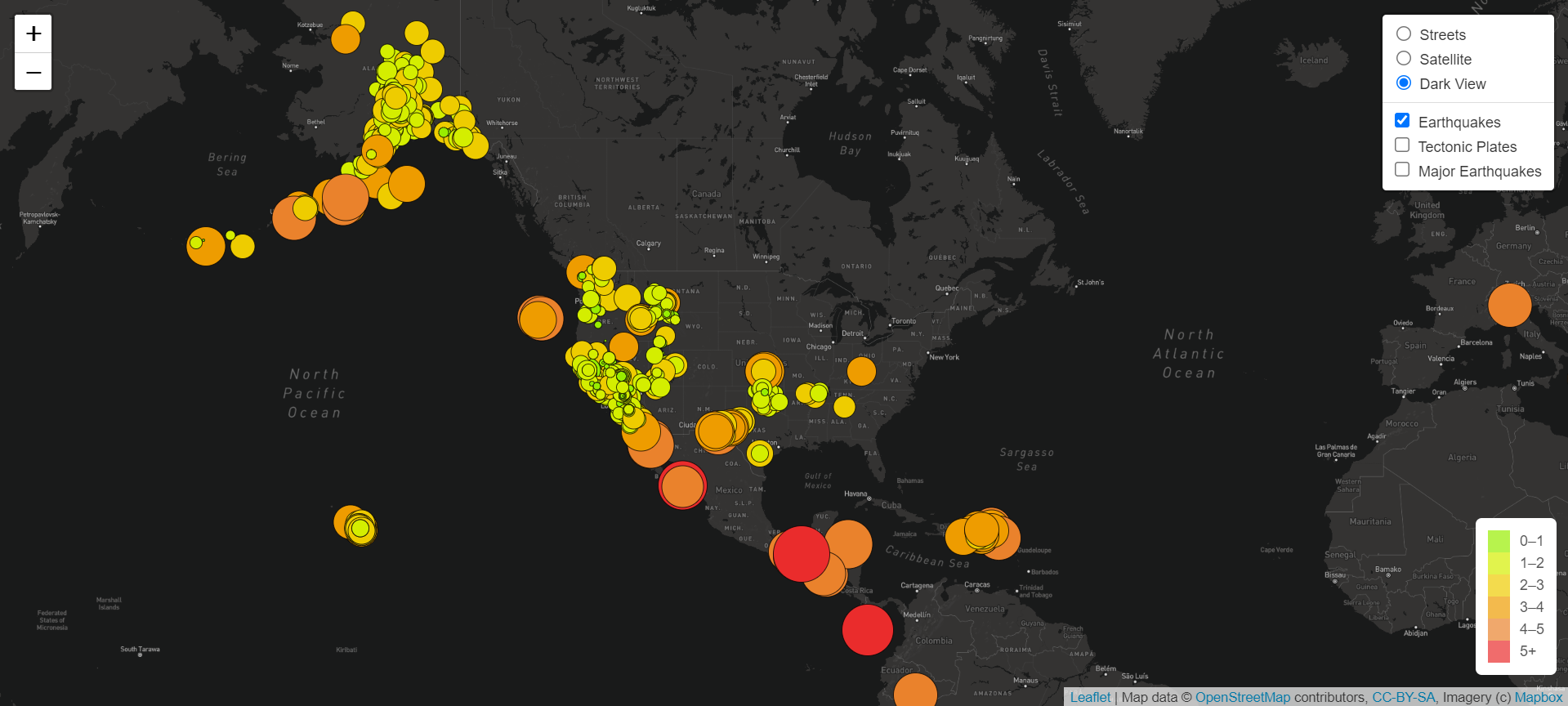Enable the Major Earthquakes overlay
This screenshot has width=1568, height=706.
pyautogui.click(x=1402, y=170)
